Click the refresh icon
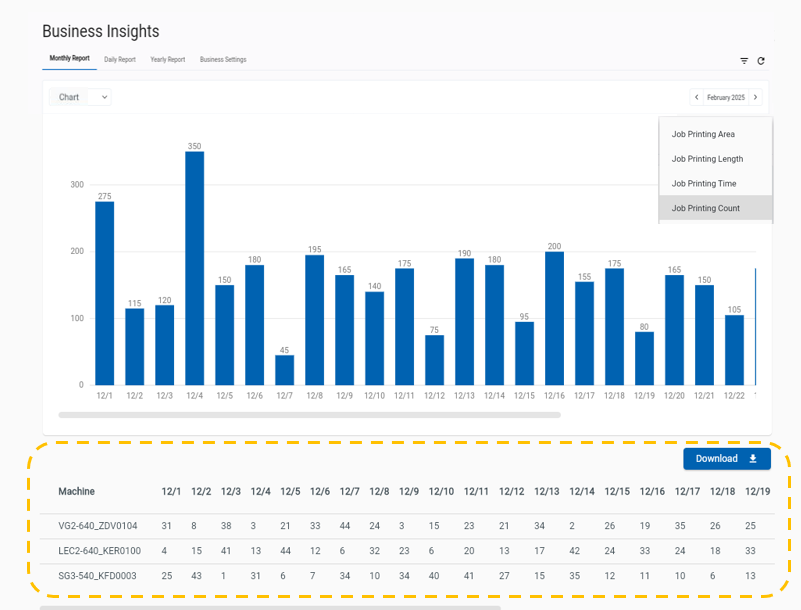801x610 pixels. pyautogui.click(x=761, y=61)
